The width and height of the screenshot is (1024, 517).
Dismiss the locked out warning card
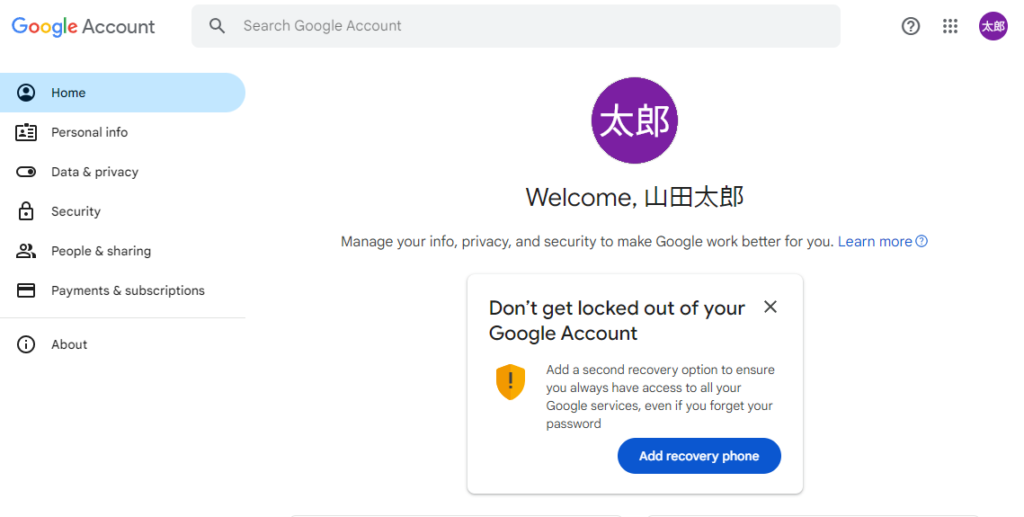770,307
